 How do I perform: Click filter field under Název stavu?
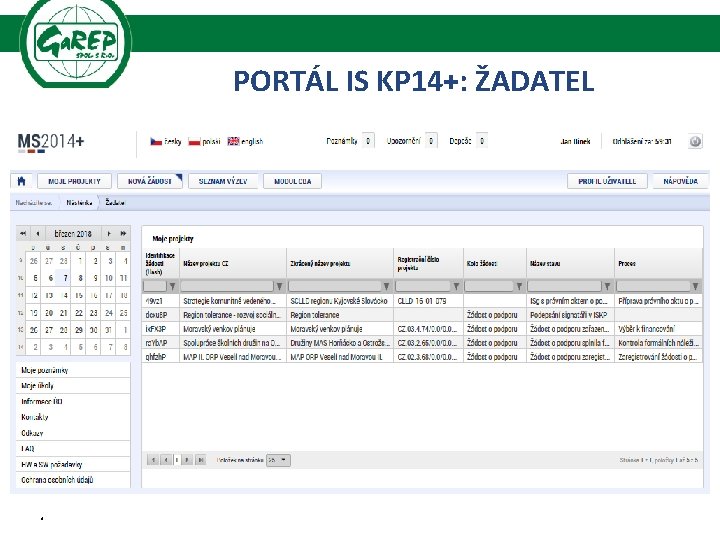click(x=565, y=286)
